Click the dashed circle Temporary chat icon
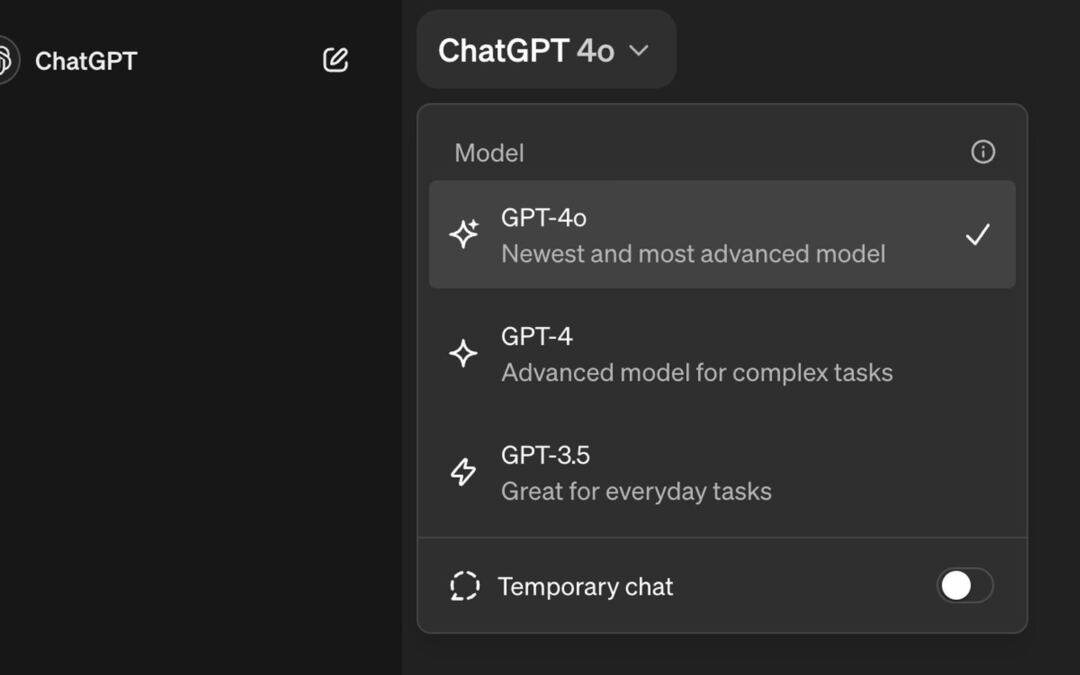 (x=465, y=586)
